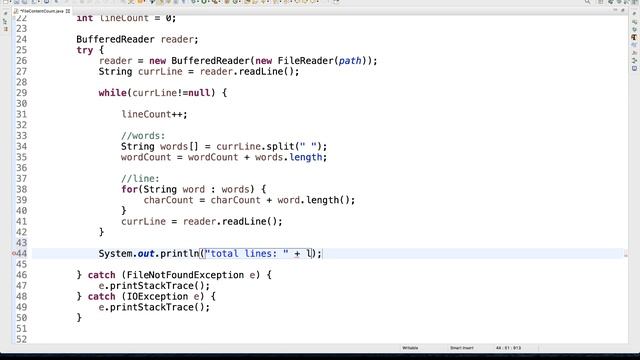Click the bottom square icon in the right side bar
The image size is (640, 360).
coord(634,68)
